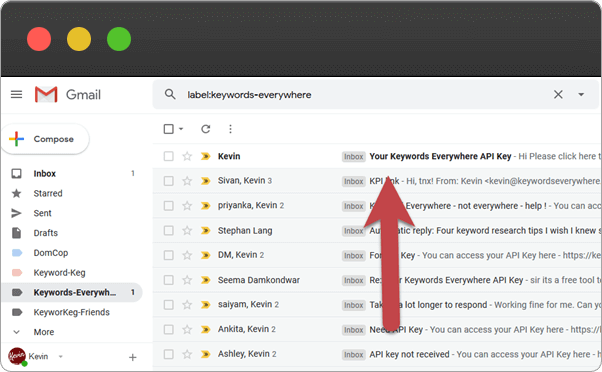Viewport: 602px width, 372px height.
Task: Click the Inbox tag on Seema's email
Action: point(354,280)
